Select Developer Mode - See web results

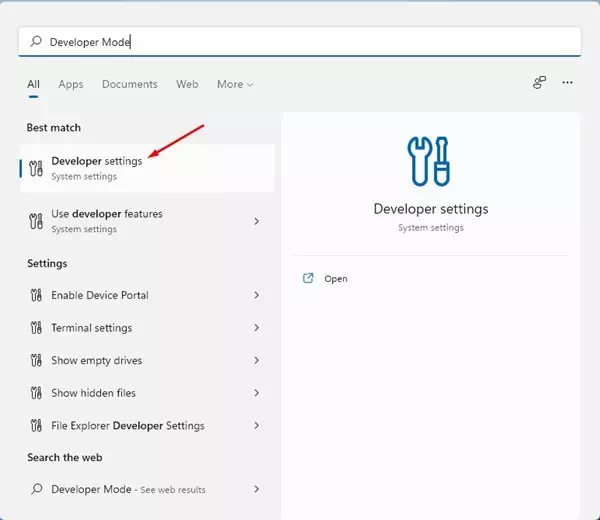[x=147, y=489]
